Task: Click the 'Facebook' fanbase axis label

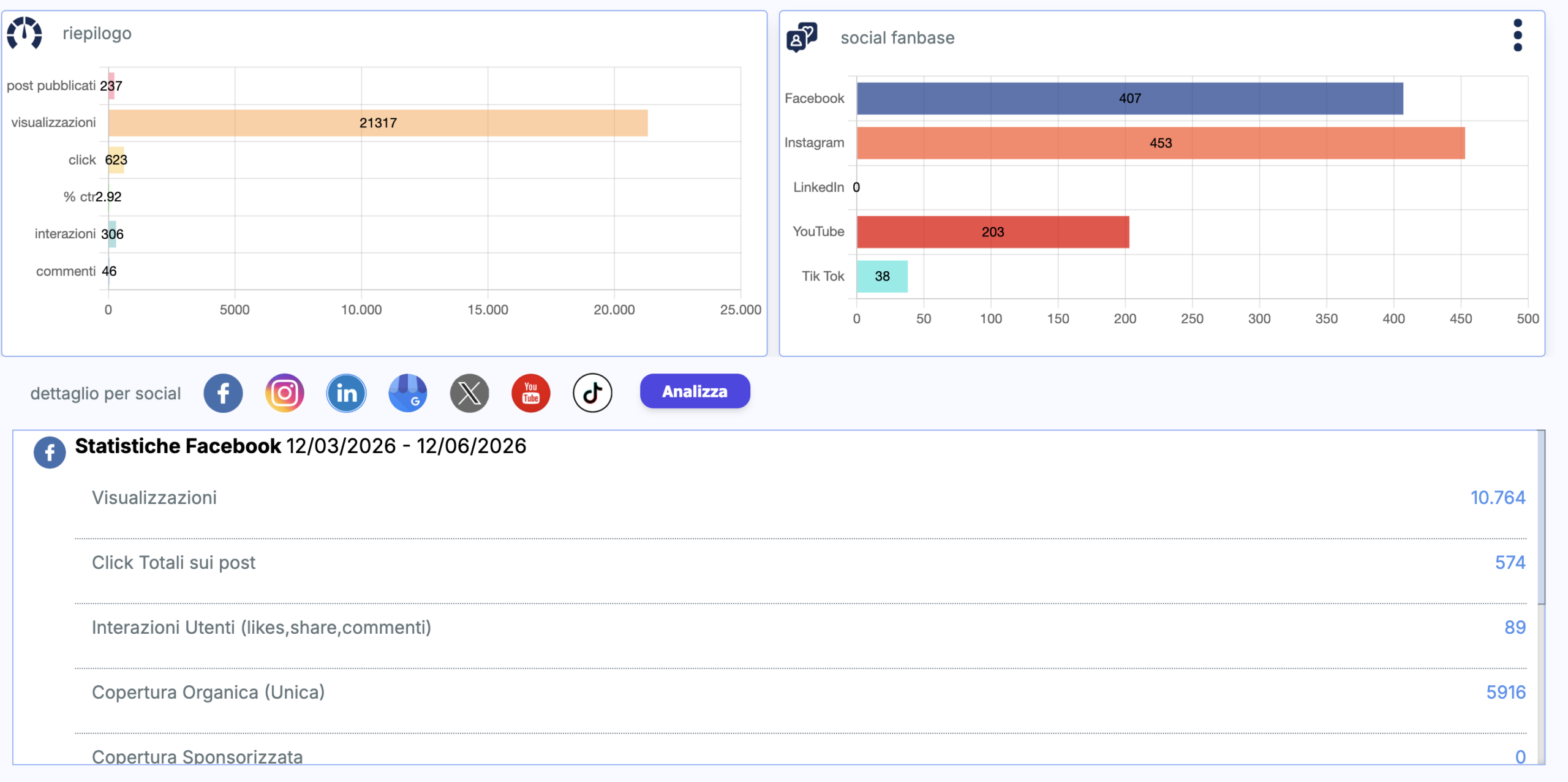Action: pyautogui.click(x=814, y=98)
